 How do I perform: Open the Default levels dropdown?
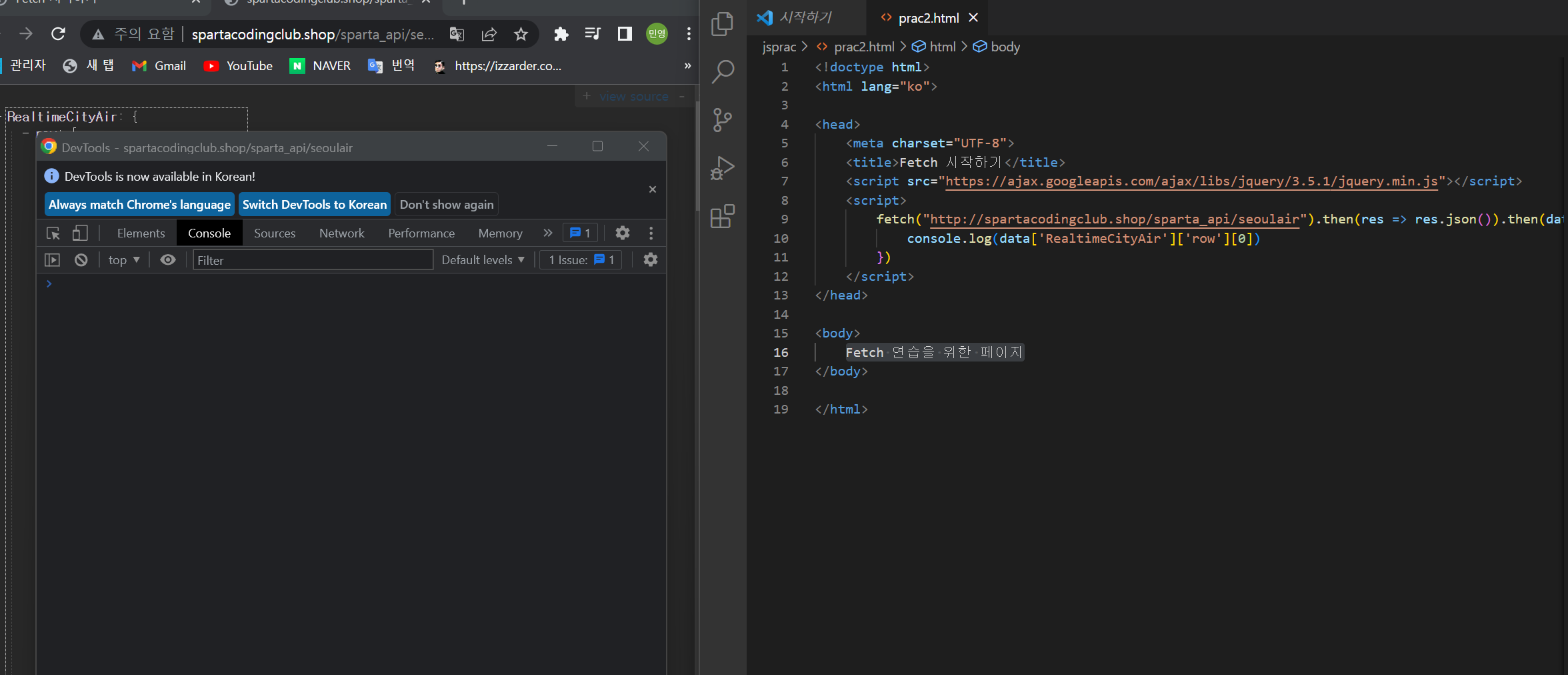tap(483, 260)
